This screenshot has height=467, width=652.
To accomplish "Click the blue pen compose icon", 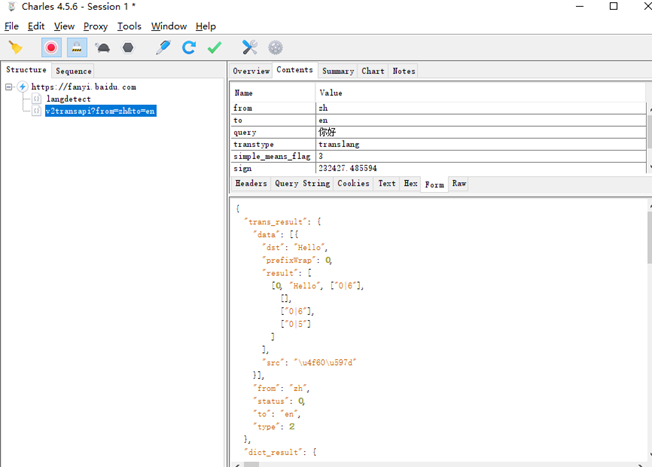I will tap(162, 47).
